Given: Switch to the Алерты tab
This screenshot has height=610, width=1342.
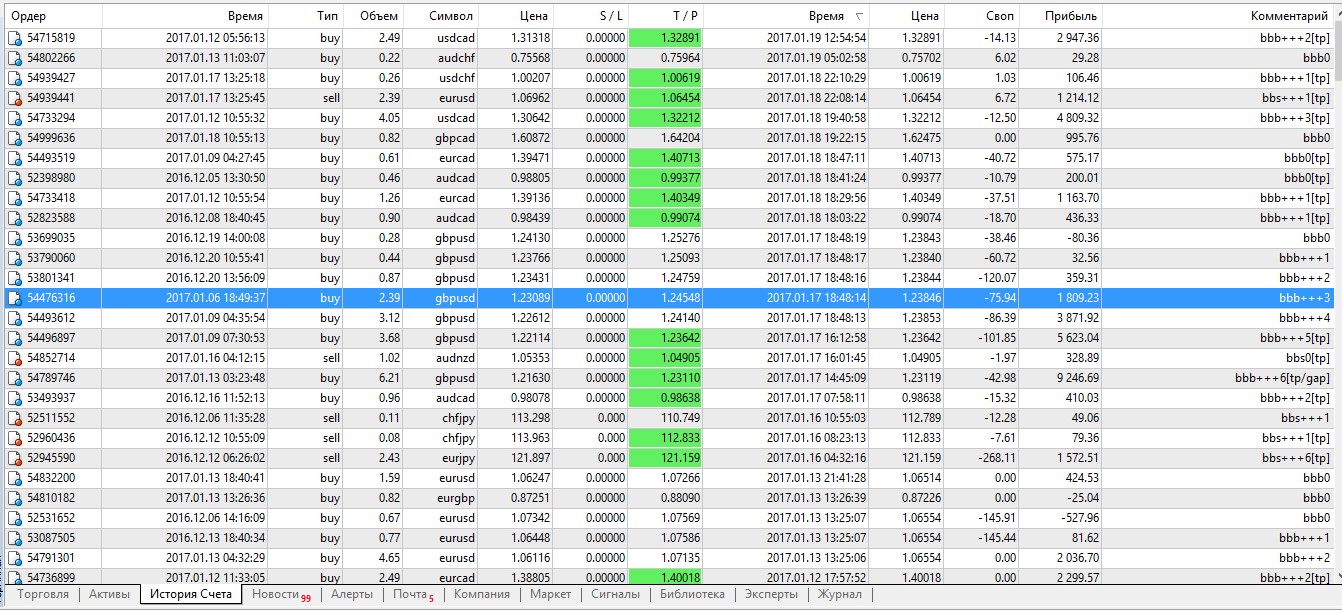Looking at the screenshot, I should (x=352, y=594).
